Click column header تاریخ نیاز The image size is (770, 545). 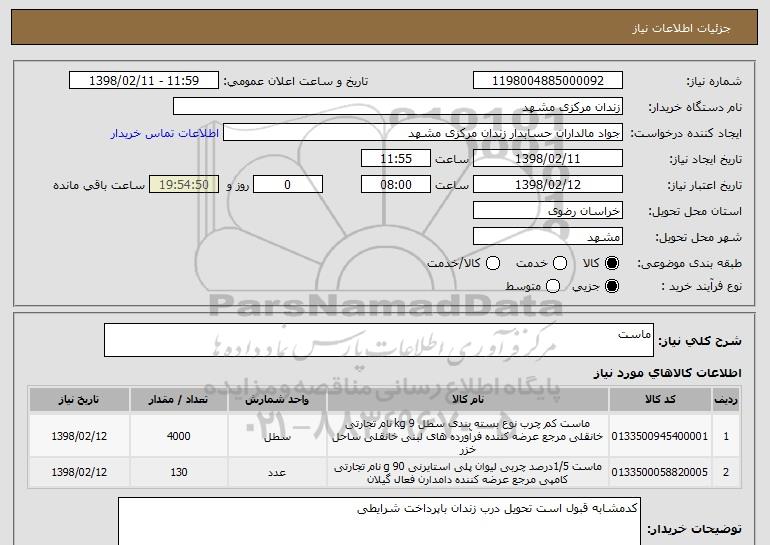tap(79, 400)
